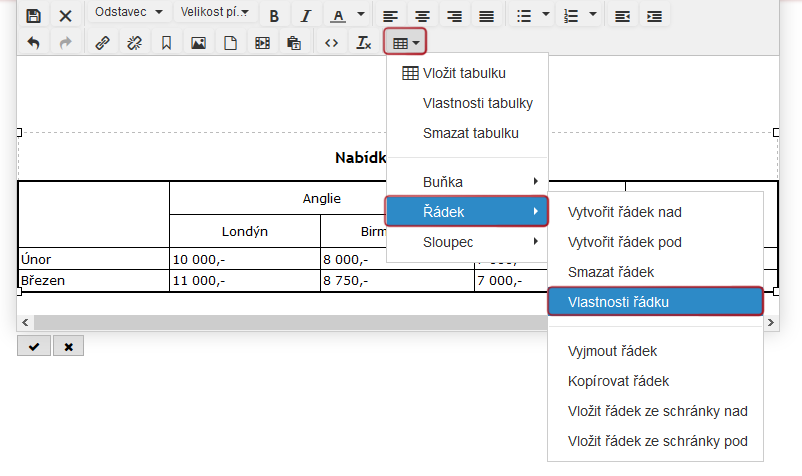
Task: Select Vlastnosti řádku from the submenu
Action: (655, 302)
